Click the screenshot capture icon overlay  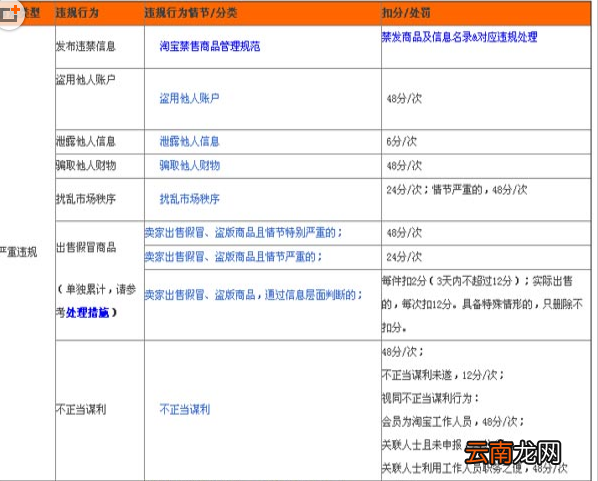pos(10,14)
